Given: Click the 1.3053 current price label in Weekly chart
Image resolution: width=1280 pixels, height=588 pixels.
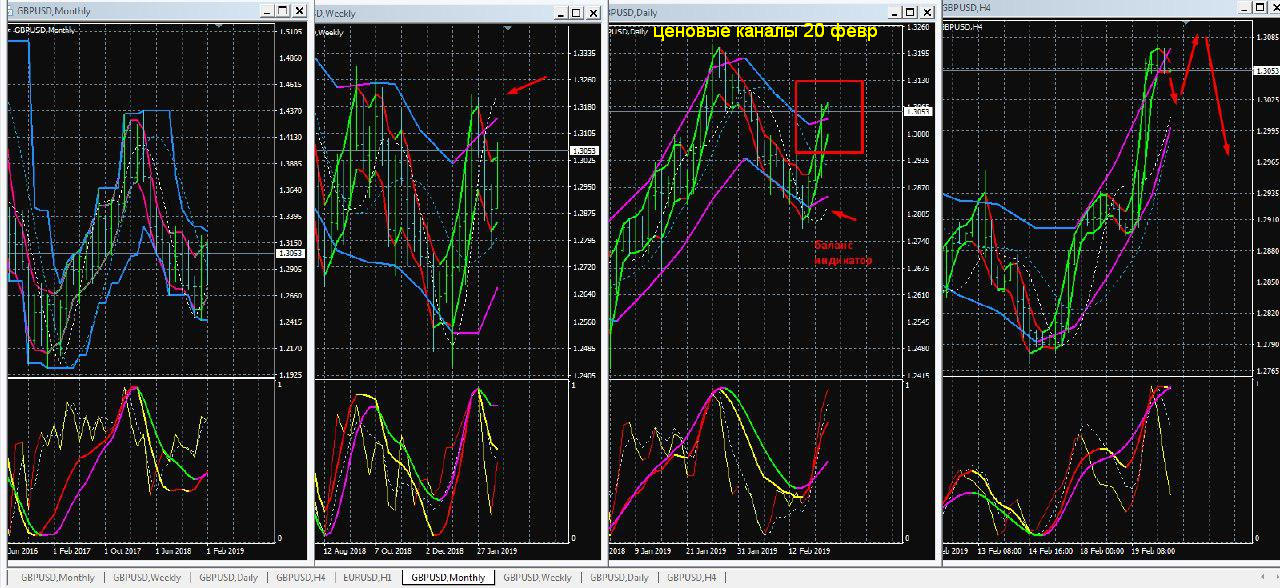Looking at the screenshot, I should coord(583,151).
